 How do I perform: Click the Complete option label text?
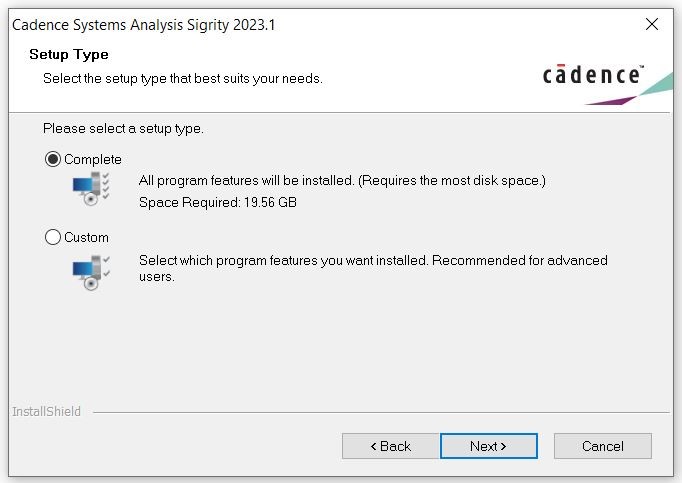pyautogui.click(x=93, y=159)
